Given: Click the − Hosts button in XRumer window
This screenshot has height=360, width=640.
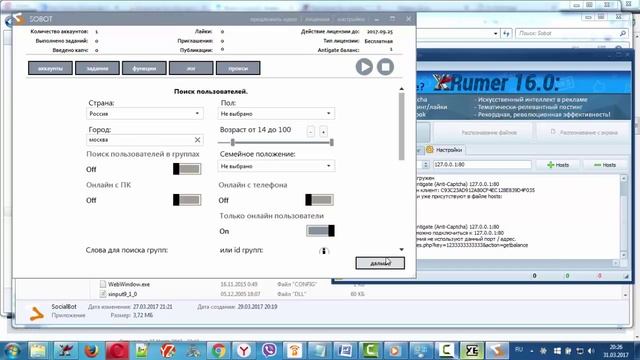Looking at the screenshot, I should (x=605, y=165).
